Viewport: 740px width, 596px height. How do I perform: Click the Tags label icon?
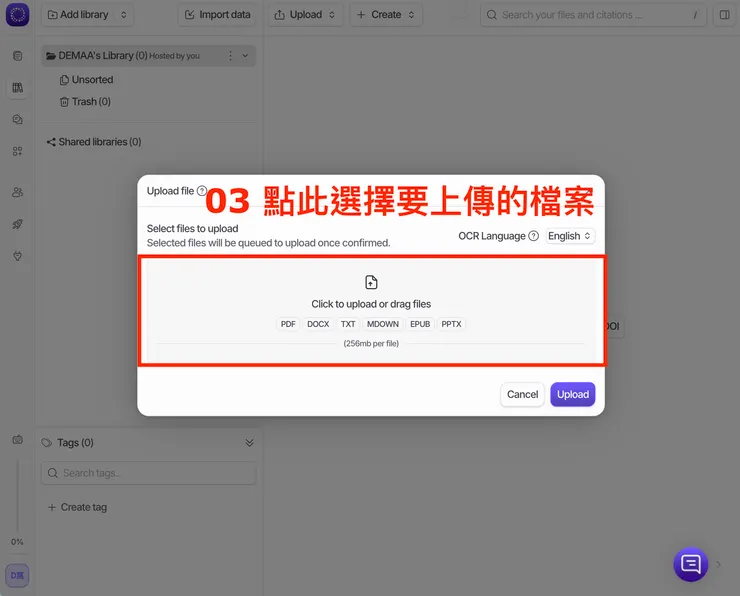click(x=47, y=443)
